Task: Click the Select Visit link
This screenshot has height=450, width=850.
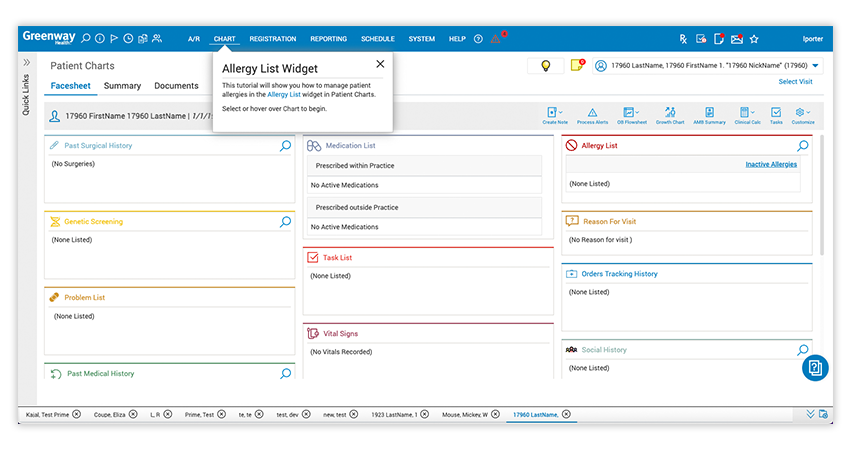Action: click(x=795, y=82)
